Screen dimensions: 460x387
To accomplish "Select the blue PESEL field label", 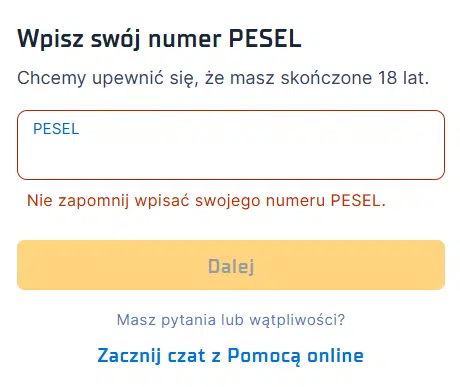I will point(56,129).
